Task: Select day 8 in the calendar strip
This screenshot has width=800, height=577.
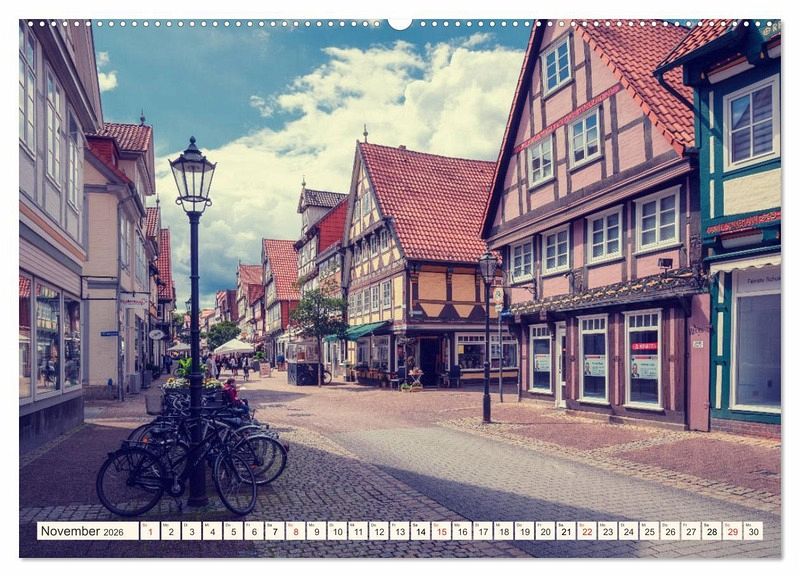Action: pyautogui.click(x=295, y=531)
